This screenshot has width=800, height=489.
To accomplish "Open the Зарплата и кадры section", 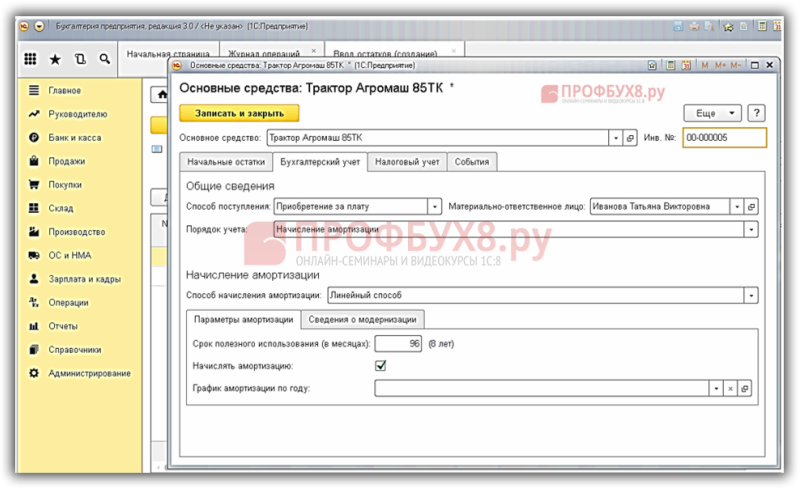I will 84,279.
